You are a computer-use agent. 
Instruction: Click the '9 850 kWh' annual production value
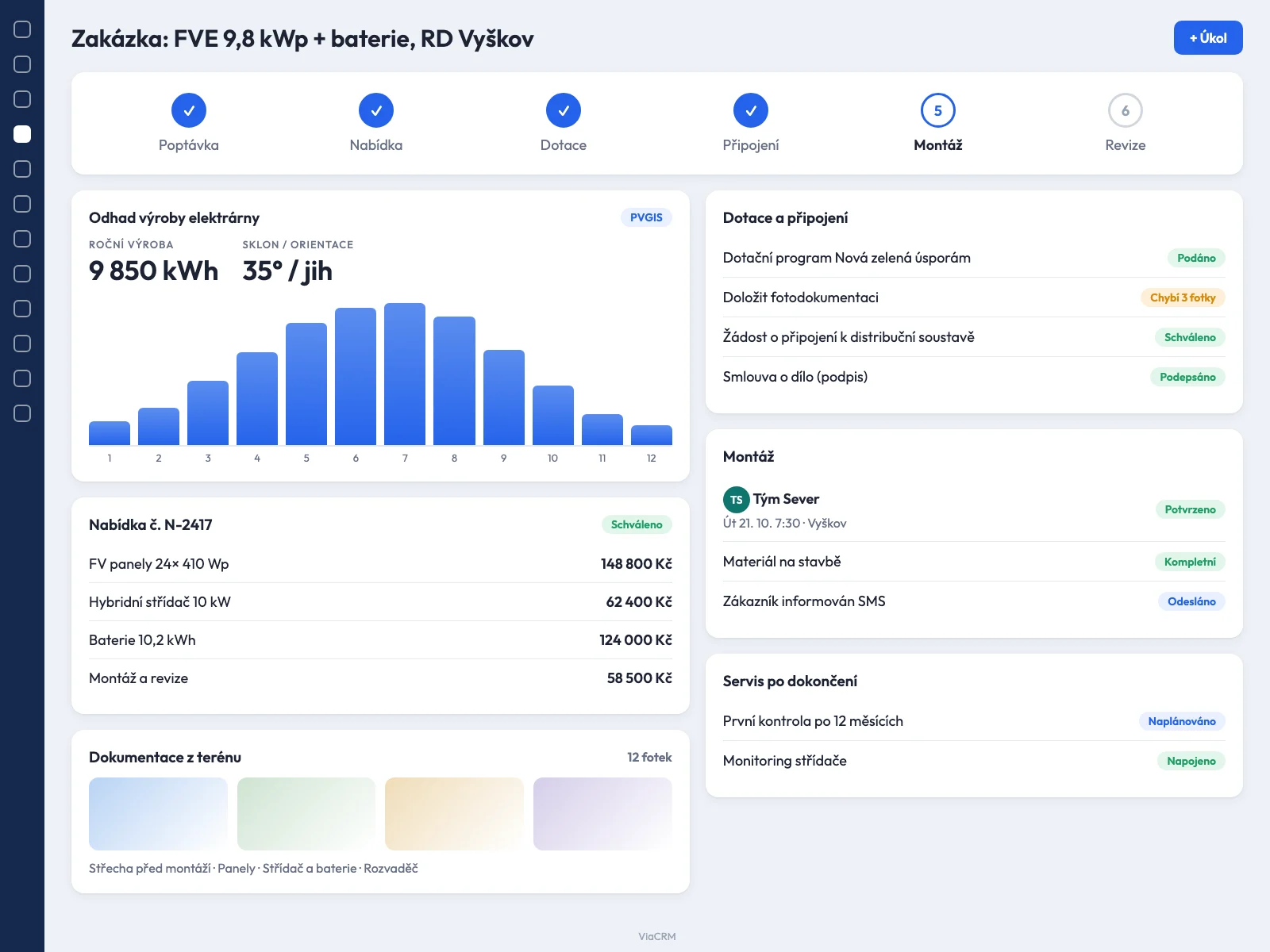point(153,271)
